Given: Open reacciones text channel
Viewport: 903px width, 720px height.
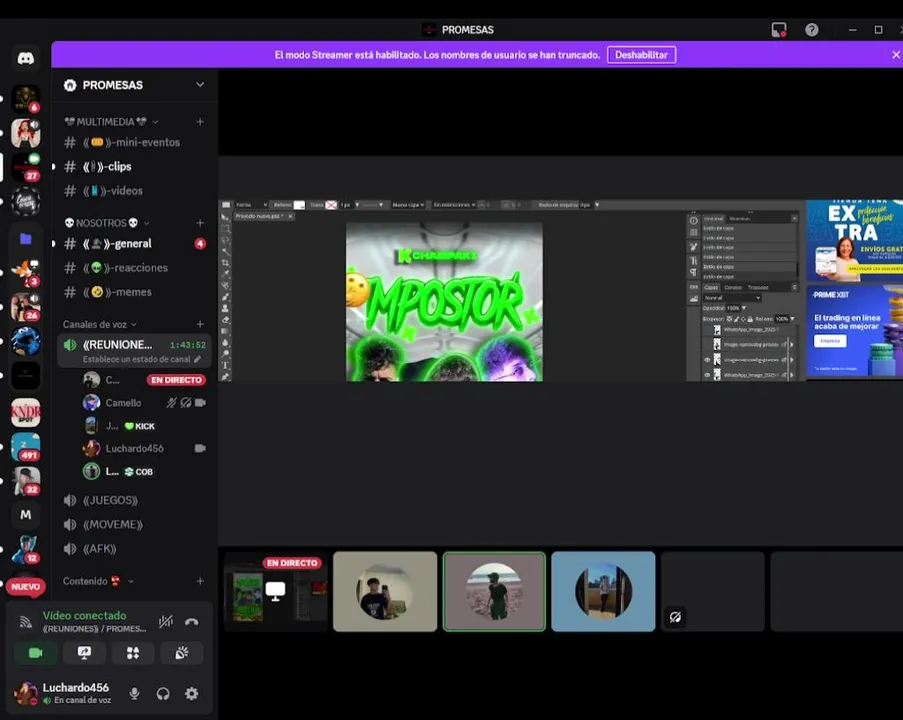Looking at the screenshot, I should point(134,268).
